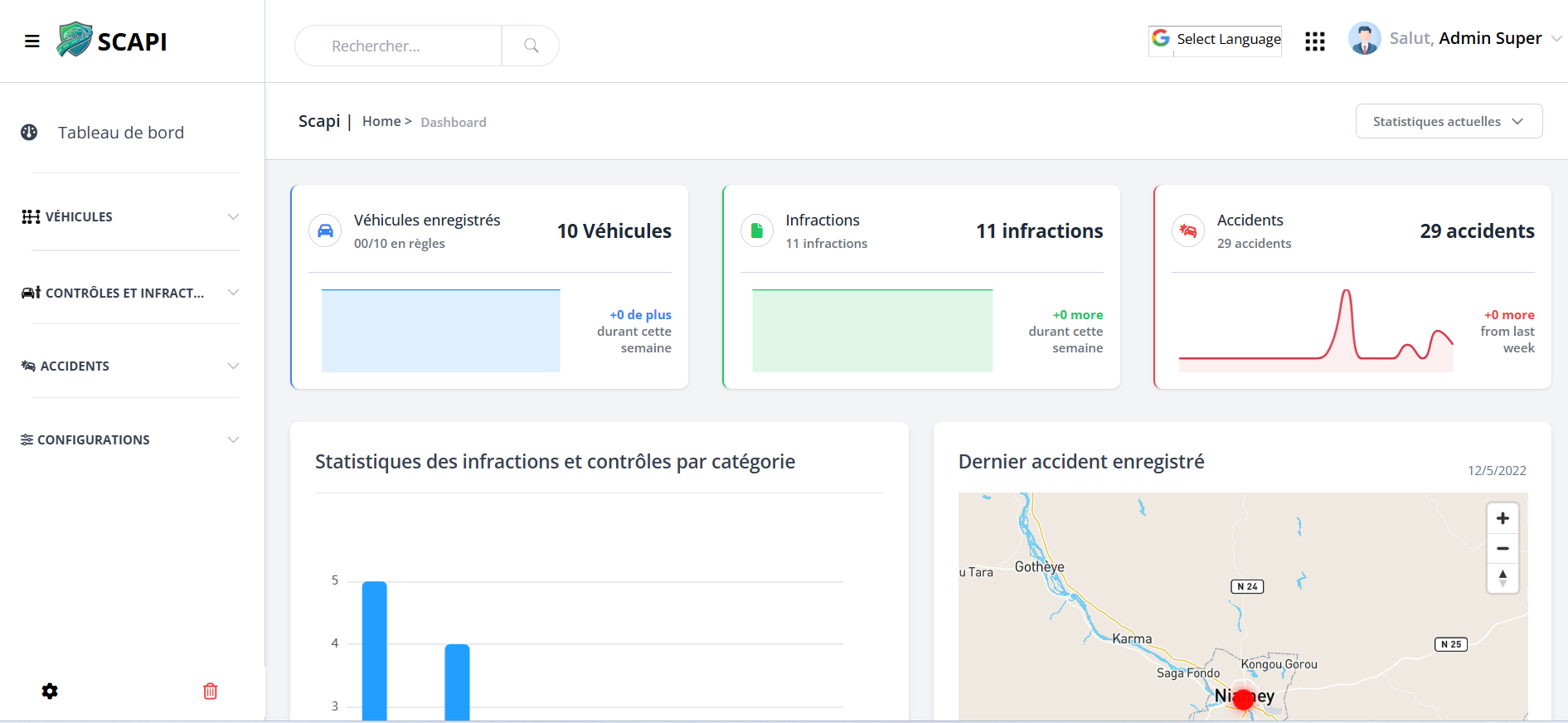Image resolution: width=1568 pixels, height=723 pixels.
Task: Expand the Accidents sidebar chevron
Action: [x=233, y=366]
